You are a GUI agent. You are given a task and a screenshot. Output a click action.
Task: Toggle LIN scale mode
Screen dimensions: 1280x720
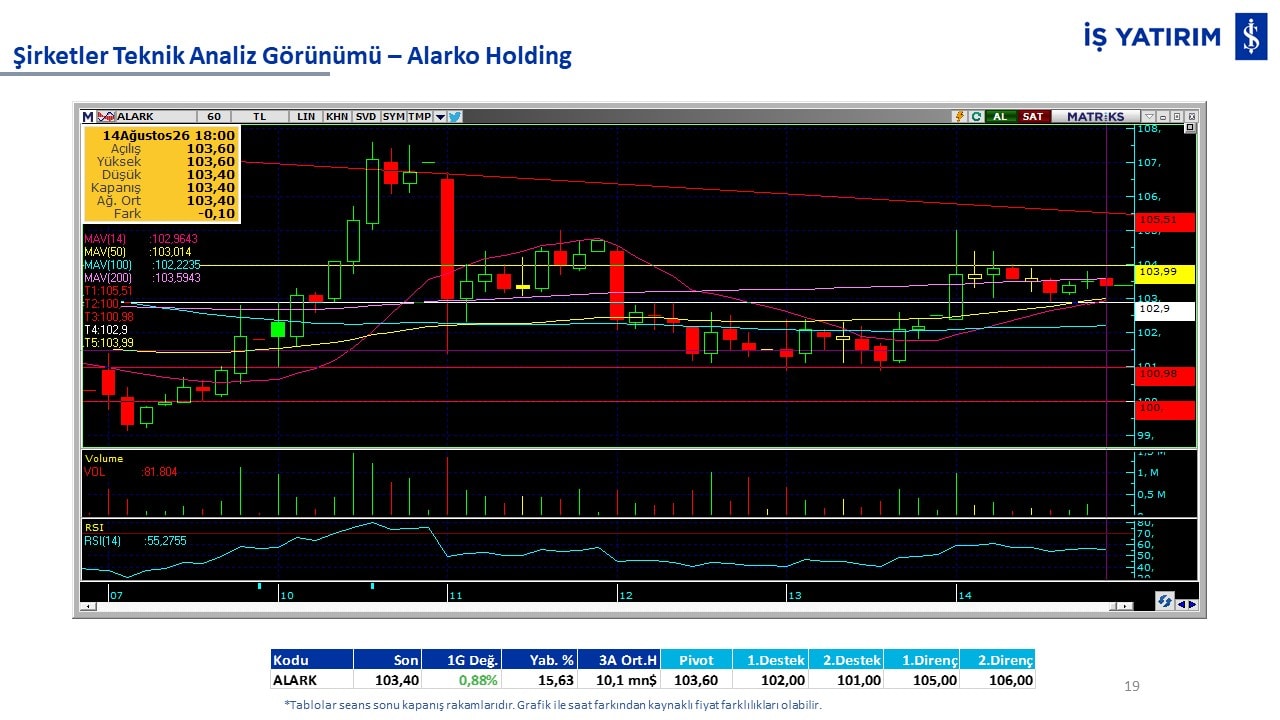click(x=306, y=117)
